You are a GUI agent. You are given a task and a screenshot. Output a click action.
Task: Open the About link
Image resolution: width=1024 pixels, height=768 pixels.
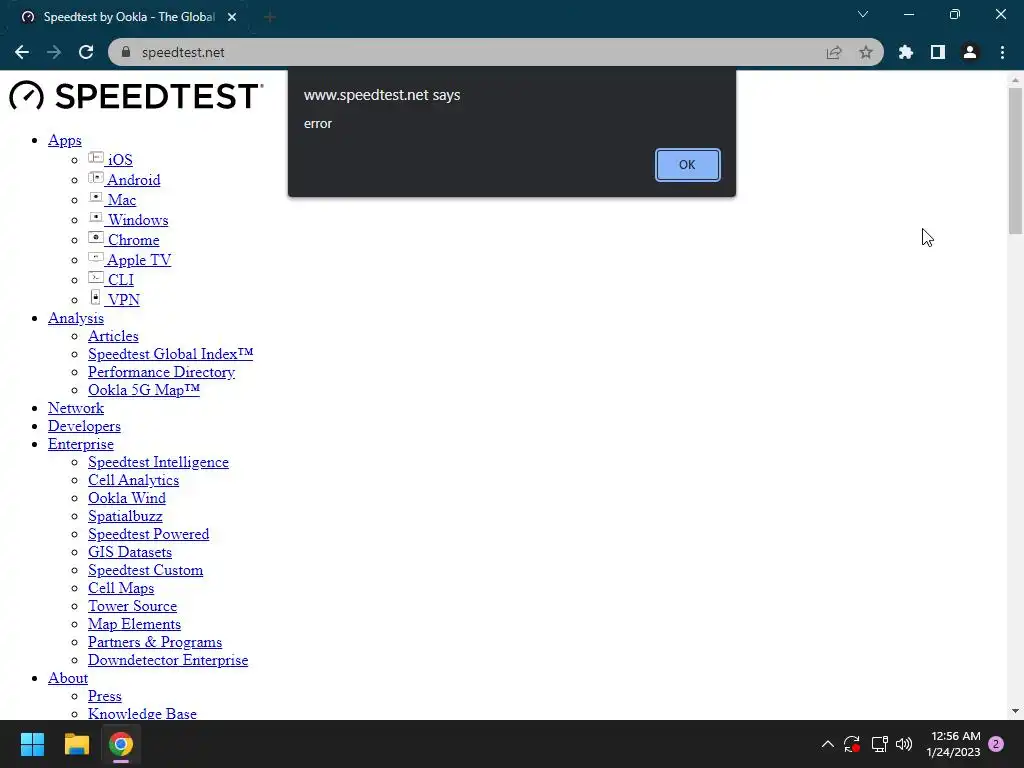click(x=67, y=679)
